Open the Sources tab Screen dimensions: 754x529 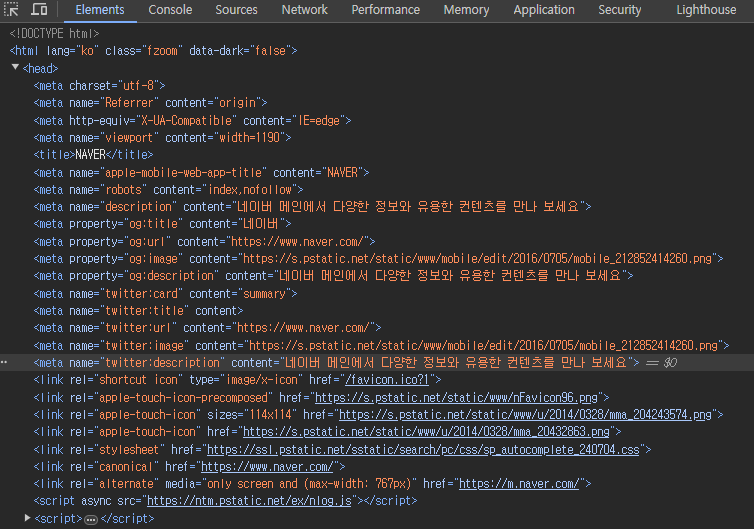click(236, 10)
